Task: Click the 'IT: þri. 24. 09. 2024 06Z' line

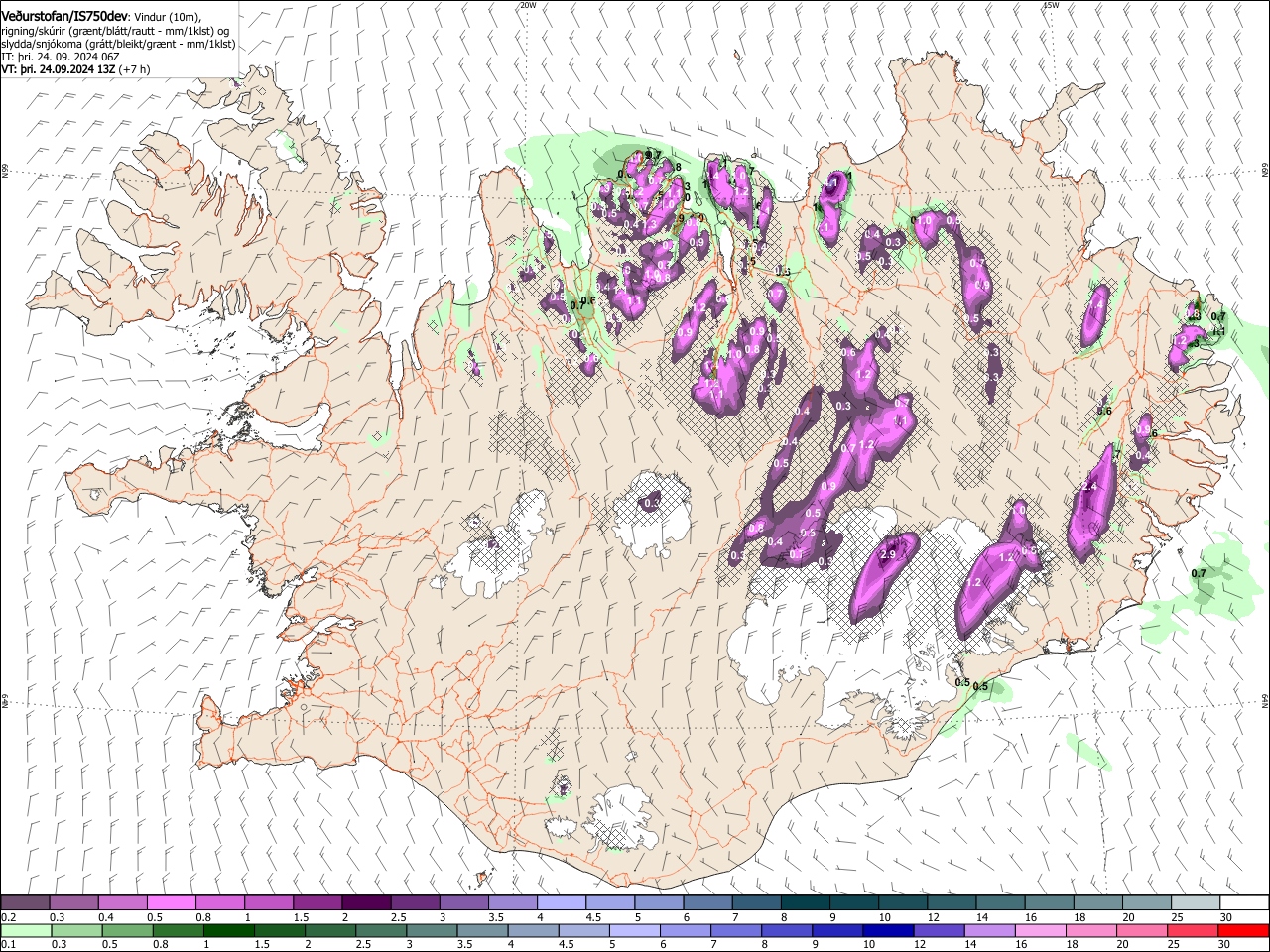Action: tap(62, 57)
